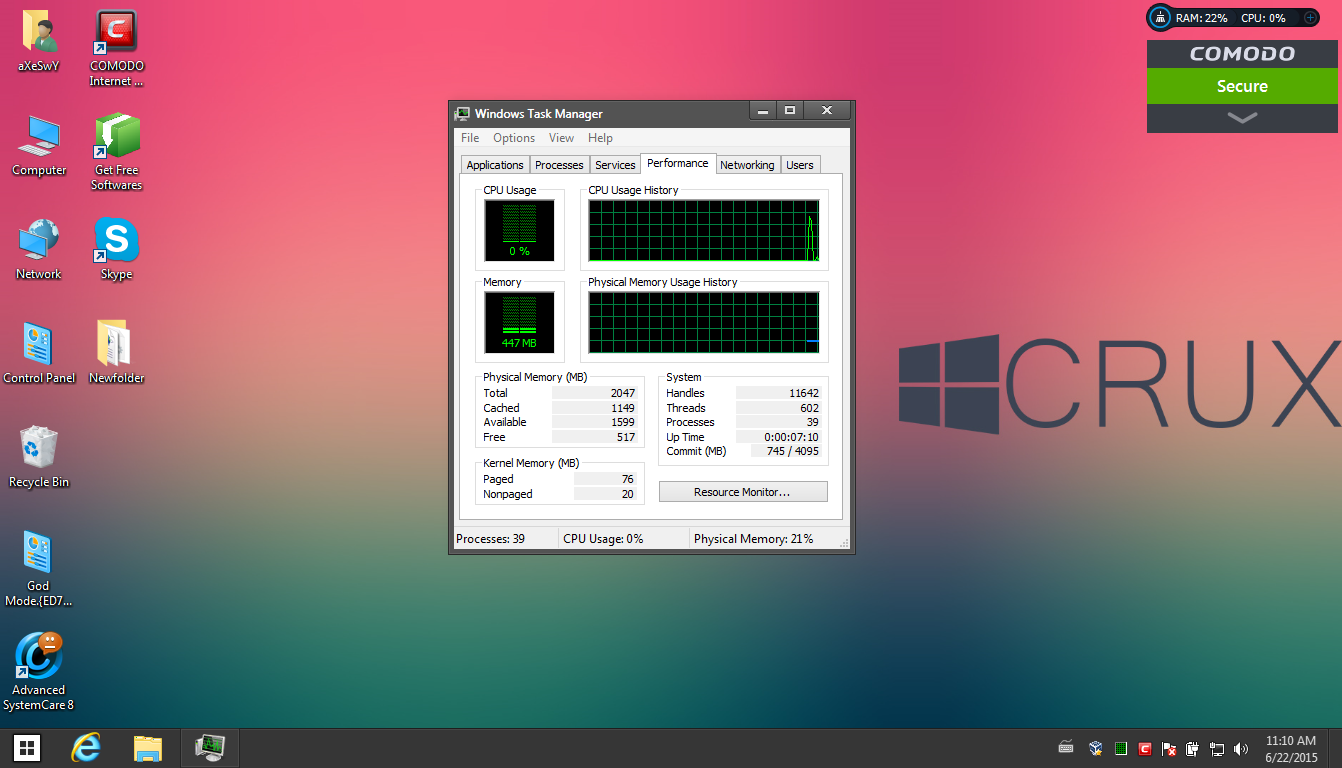Screen dimensions: 1342x768
Task: Click the Memory 447 MB gauge
Action: pos(519,322)
